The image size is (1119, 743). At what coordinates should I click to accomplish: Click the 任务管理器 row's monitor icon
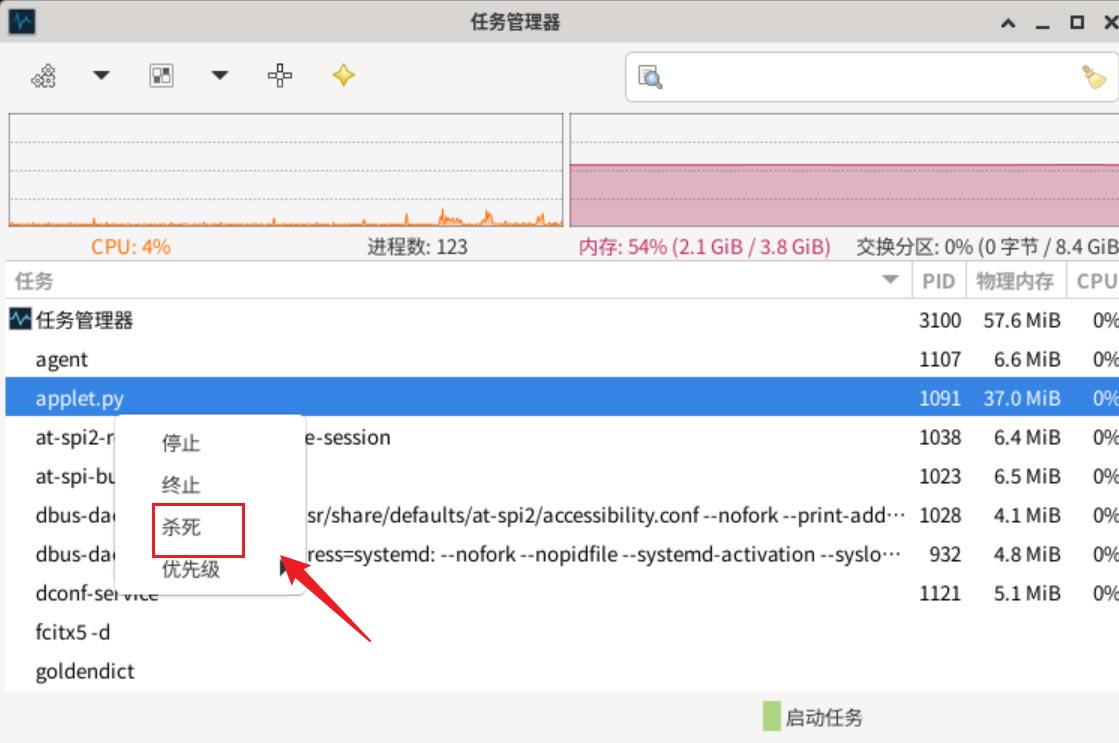coord(20,318)
